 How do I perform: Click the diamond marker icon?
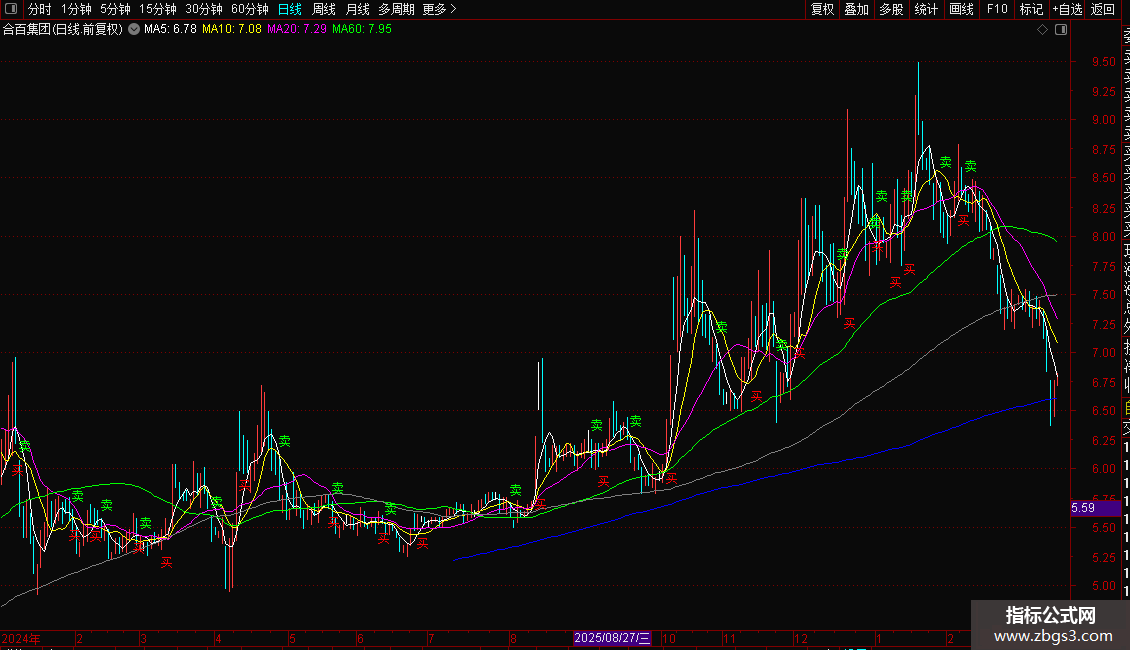[1042, 30]
